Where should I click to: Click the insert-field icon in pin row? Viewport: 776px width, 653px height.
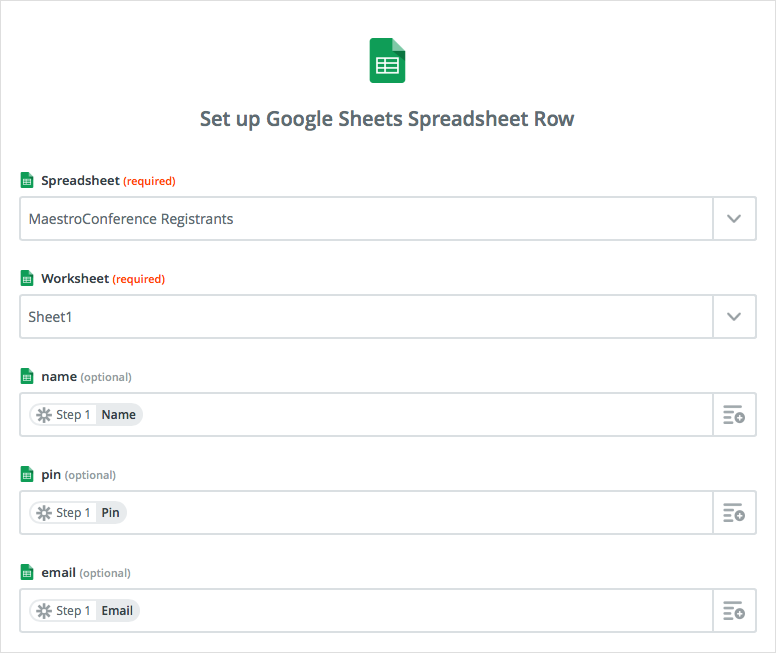point(734,513)
